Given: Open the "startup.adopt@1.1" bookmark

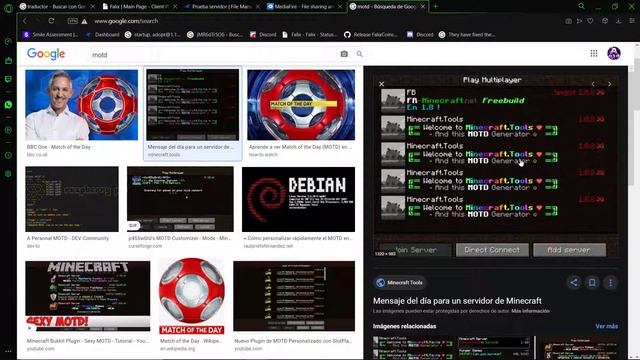Looking at the screenshot, I should pyautogui.click(x=153, y=35).
